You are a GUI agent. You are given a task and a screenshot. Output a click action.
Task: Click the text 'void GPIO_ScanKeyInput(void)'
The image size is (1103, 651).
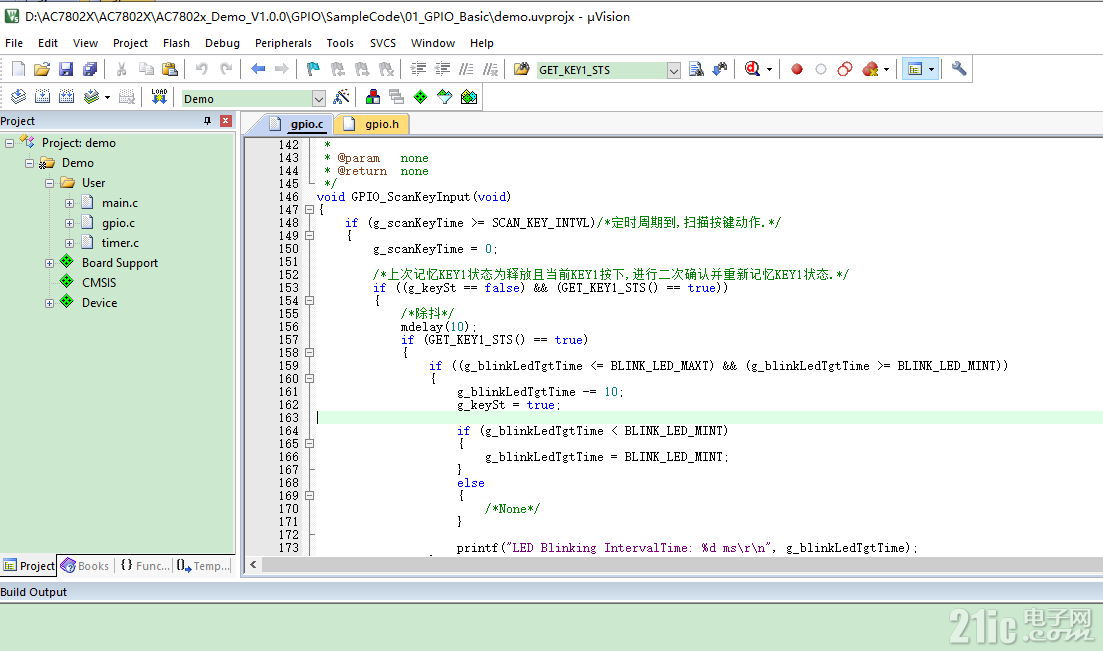pyautogui.click(x=414, y=197)
